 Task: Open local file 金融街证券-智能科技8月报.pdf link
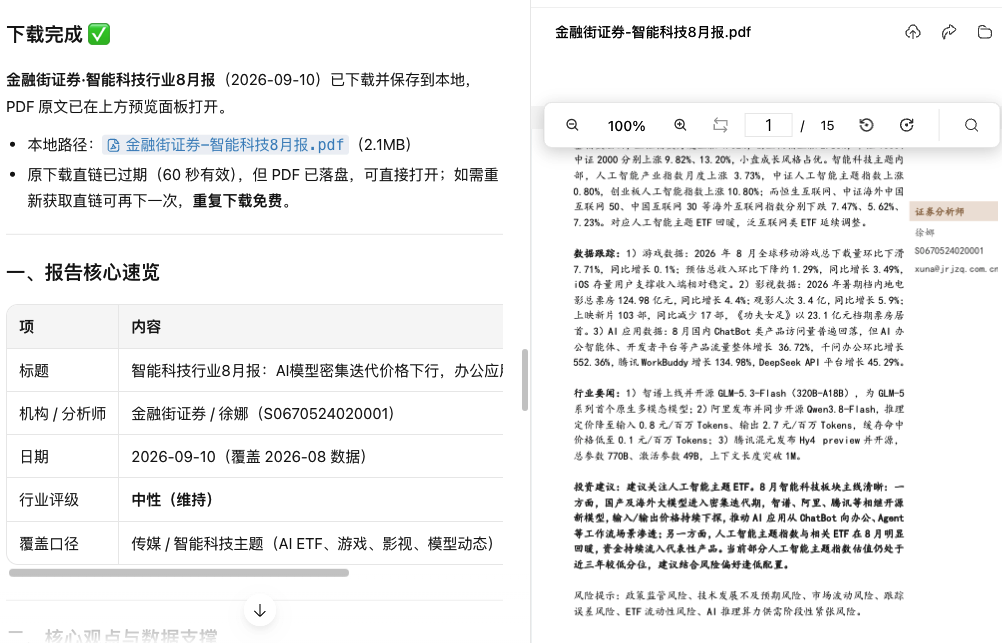(x=226, y=145)
